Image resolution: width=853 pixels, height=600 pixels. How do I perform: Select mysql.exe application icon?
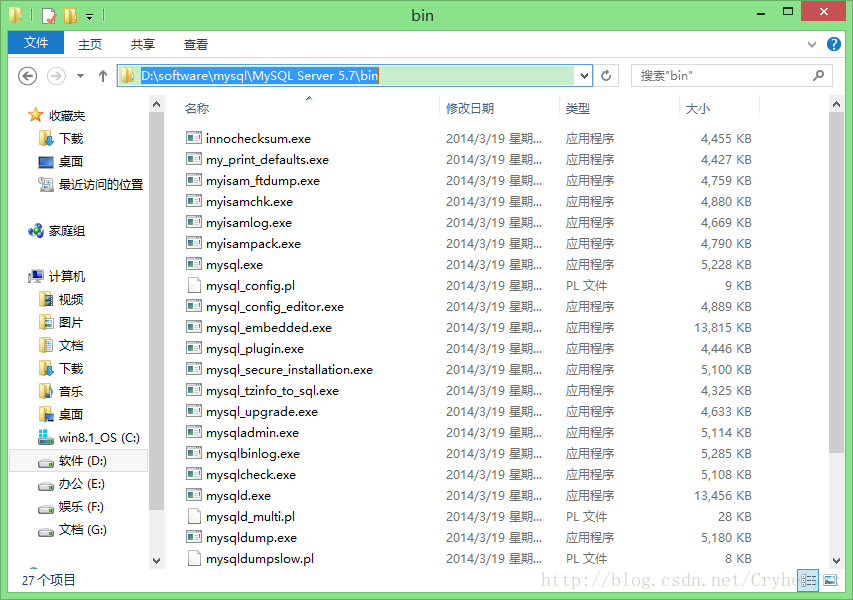pos(194,264)
